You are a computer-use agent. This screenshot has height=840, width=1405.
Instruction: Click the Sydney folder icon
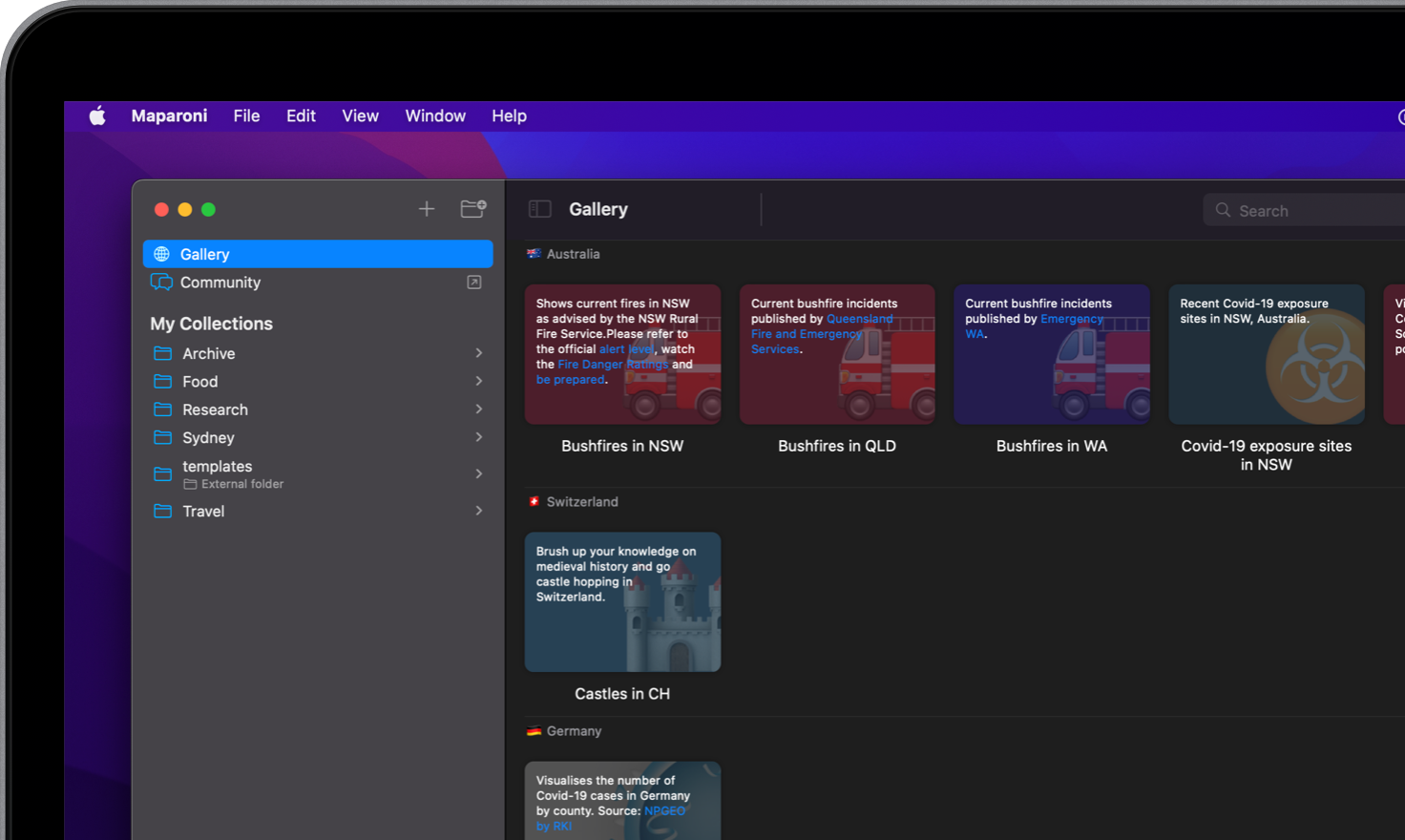pyautogui.click(x=163, y=437)
